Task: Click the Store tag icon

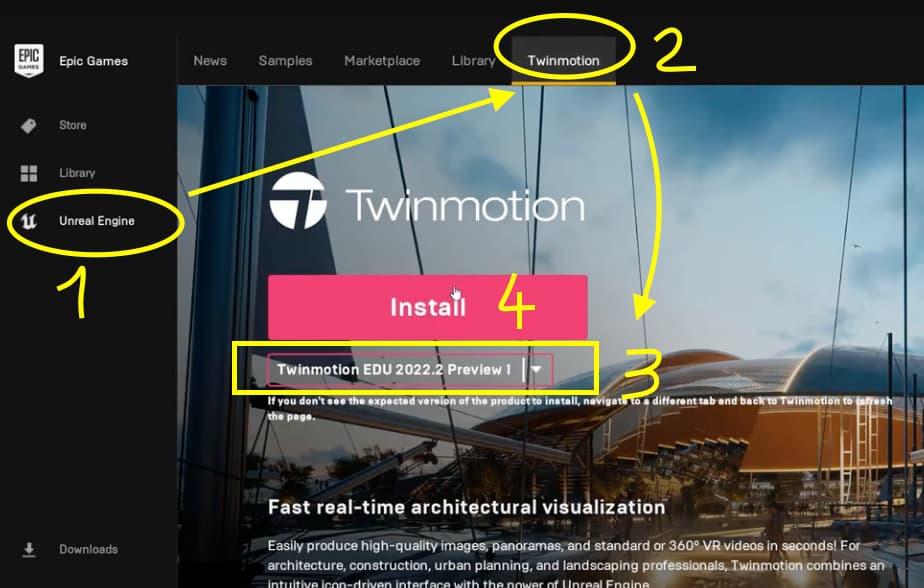Action: [28, 125]
